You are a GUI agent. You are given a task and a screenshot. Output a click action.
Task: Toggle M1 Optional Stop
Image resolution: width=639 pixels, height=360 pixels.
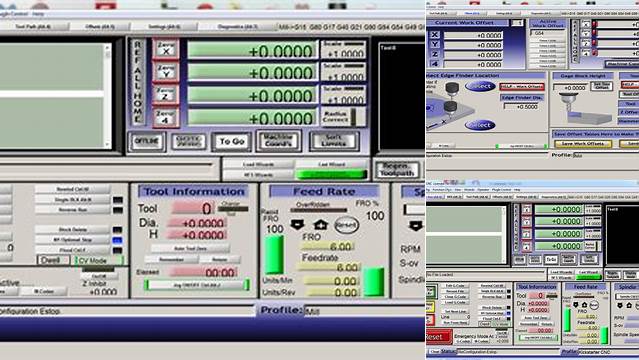point(73,240)
